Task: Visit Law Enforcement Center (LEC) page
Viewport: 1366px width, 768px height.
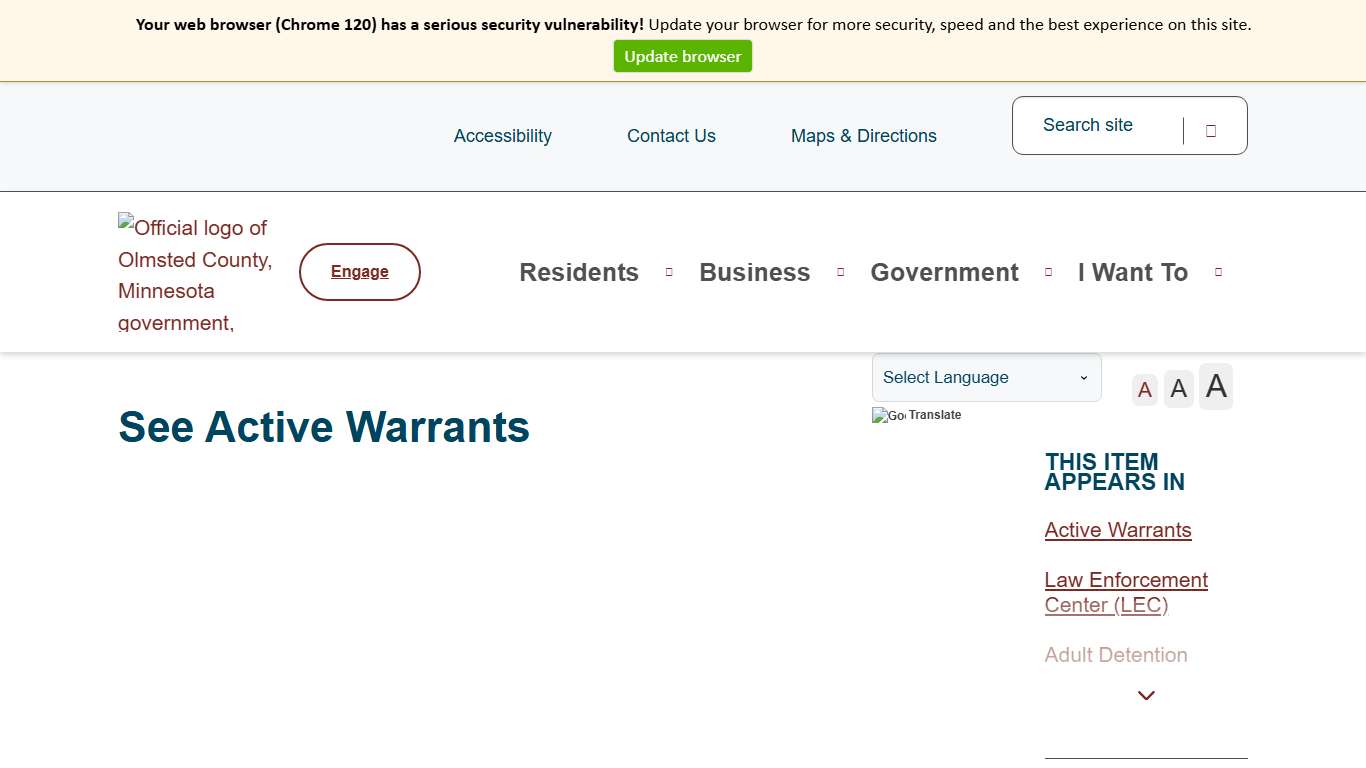Action: click(x=1125, y=592)
